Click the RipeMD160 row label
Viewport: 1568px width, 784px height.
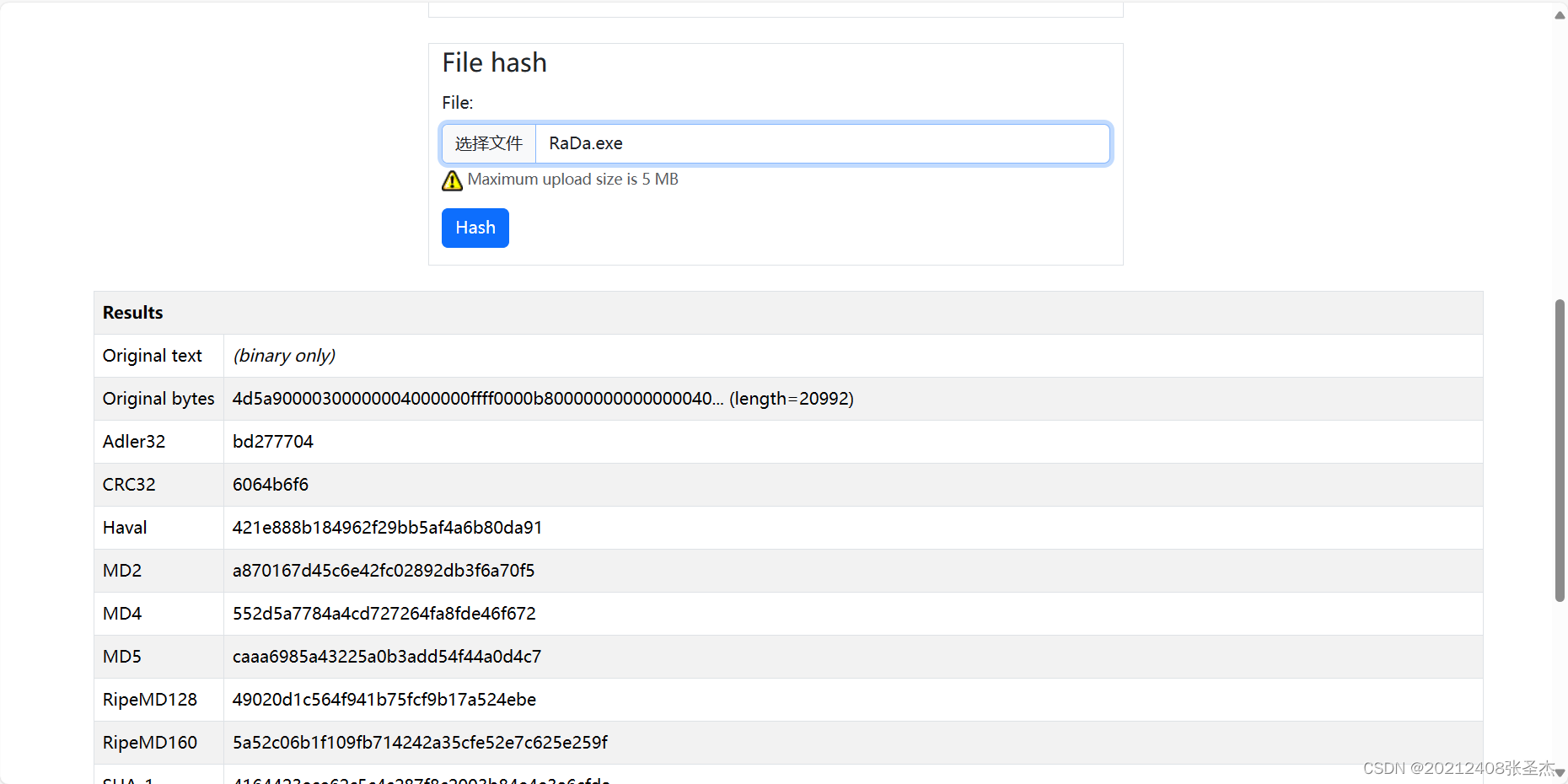pos(150,743)
